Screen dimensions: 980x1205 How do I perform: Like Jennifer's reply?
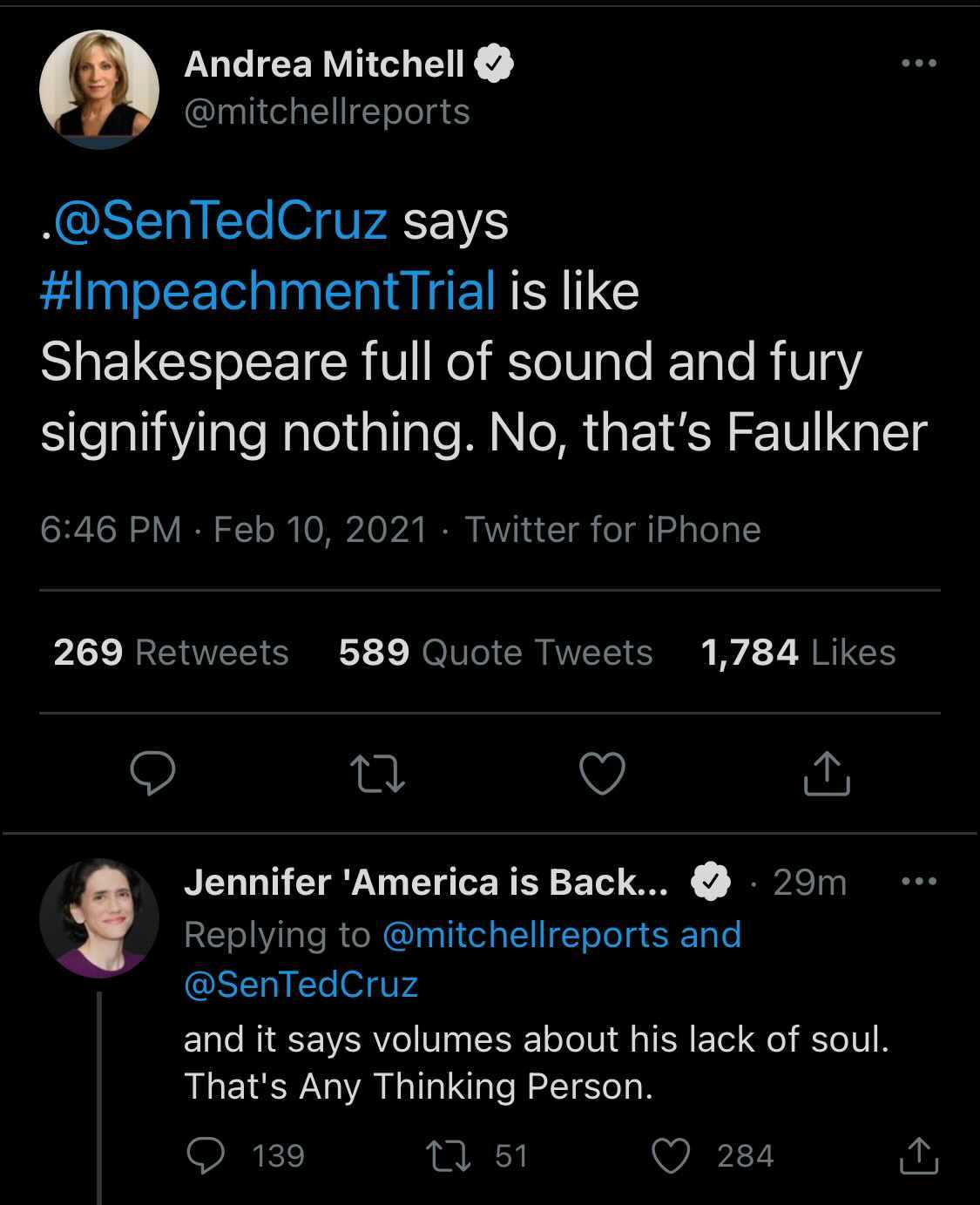pos(671,1156)
